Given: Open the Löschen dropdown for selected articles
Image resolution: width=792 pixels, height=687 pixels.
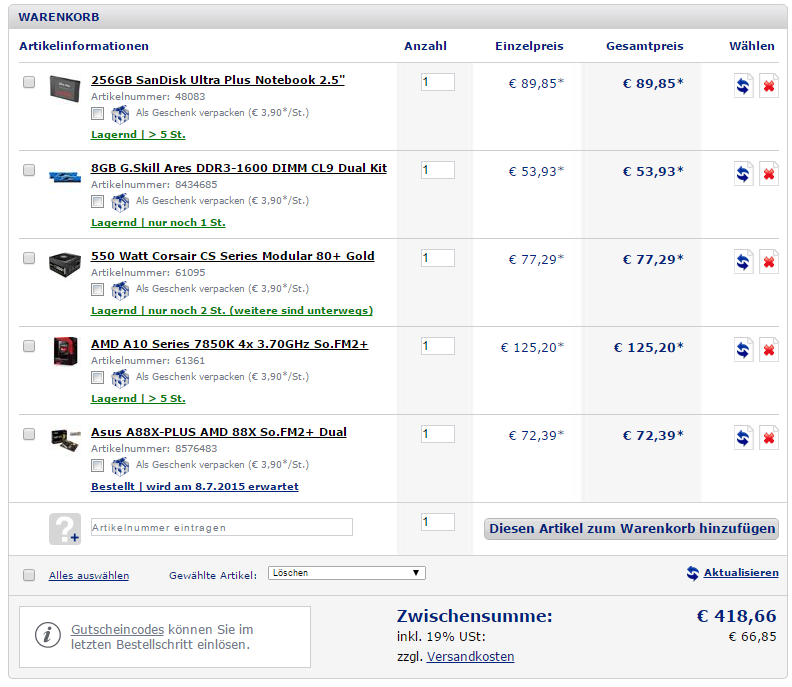Looking at the screenshot, I should click(347, 573).
